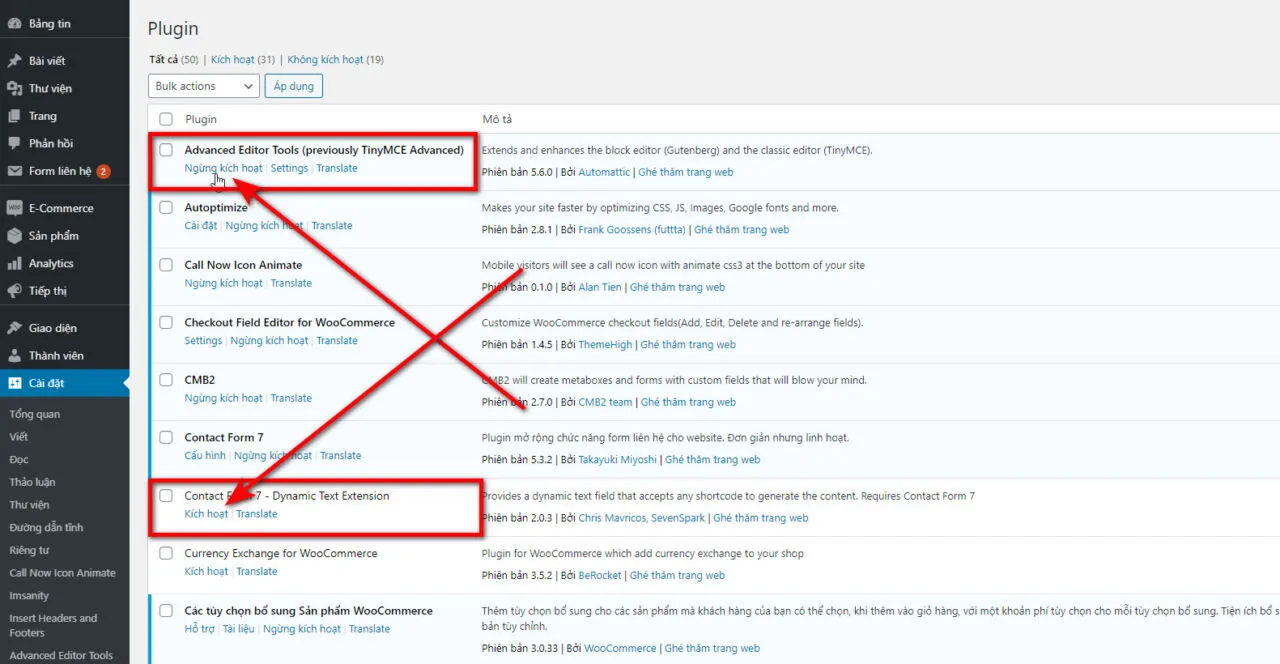Screen dimensions: 1280x664
Task: Click the Analytics bar-chart icon
Action: tap(15, 263)
